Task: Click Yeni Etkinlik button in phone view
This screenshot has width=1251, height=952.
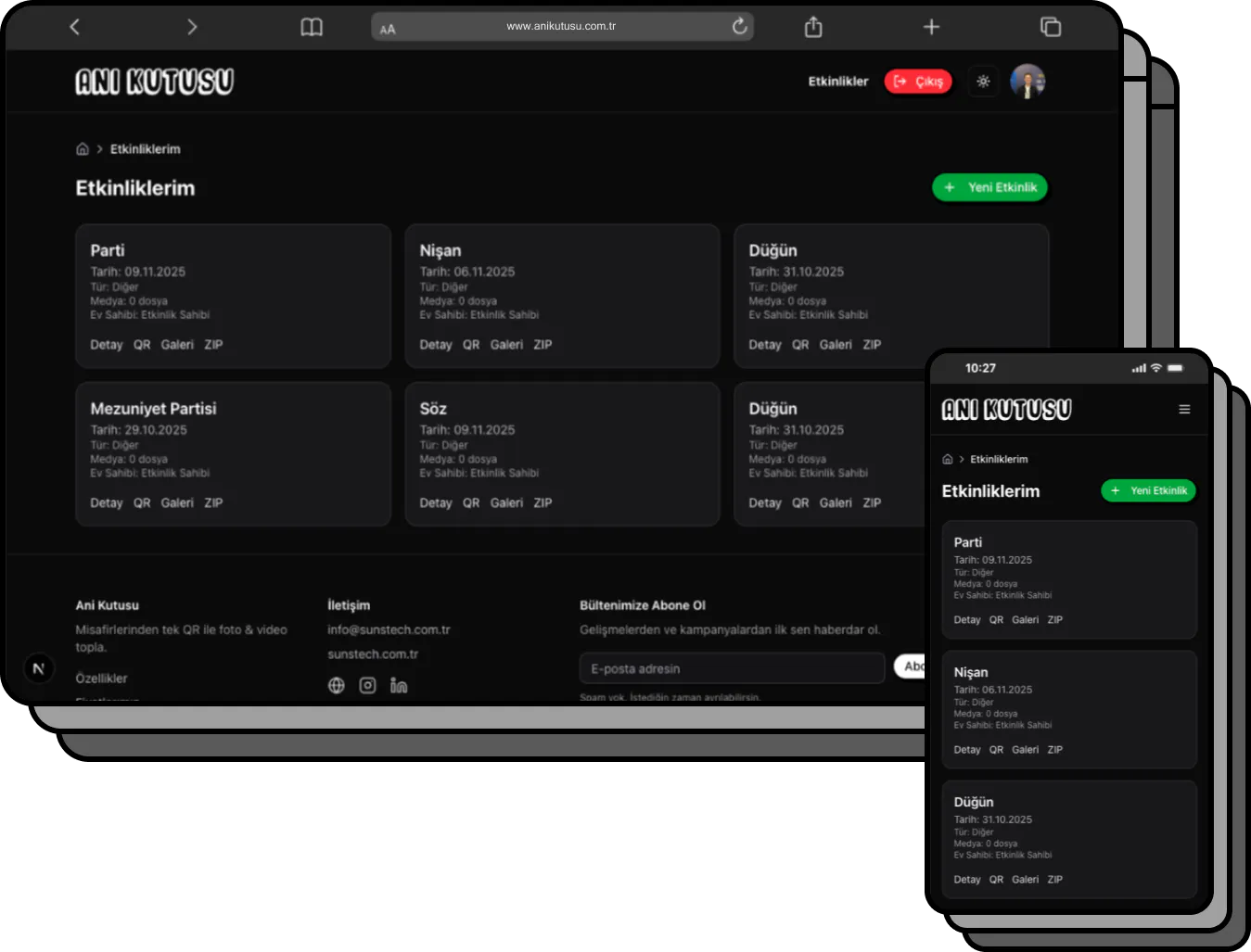Action: (1149, 490)
